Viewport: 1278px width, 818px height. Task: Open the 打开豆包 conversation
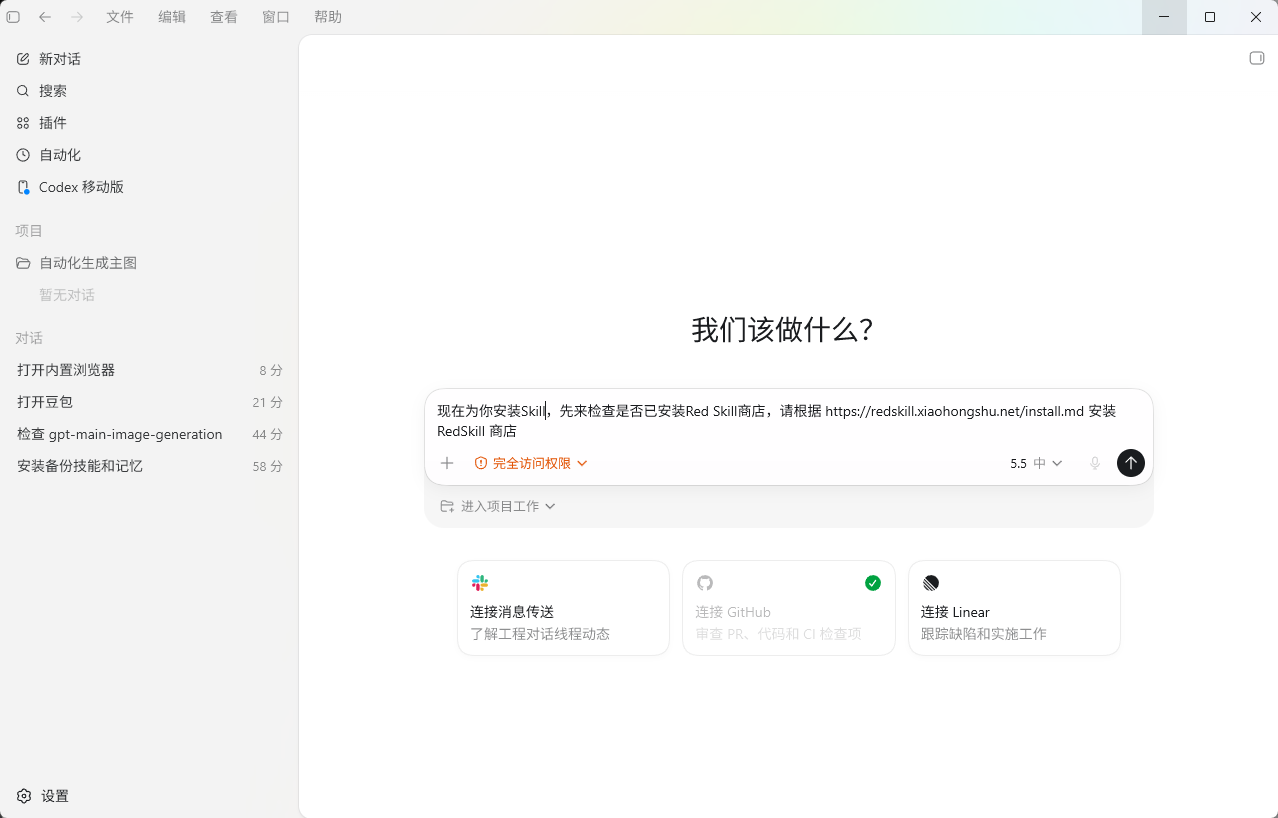[x=149, y=402]
